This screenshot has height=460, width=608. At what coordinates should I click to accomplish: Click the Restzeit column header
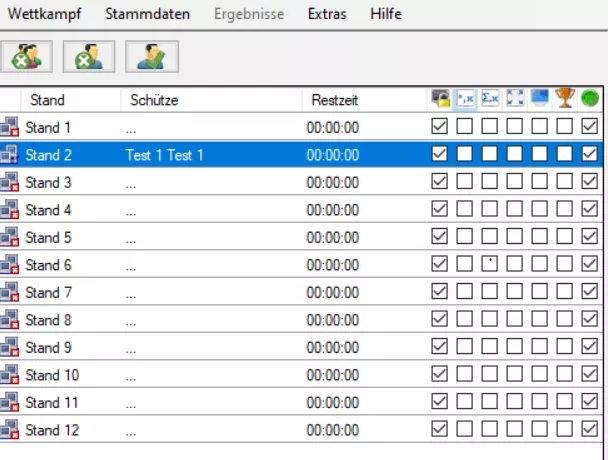point(334,100)
